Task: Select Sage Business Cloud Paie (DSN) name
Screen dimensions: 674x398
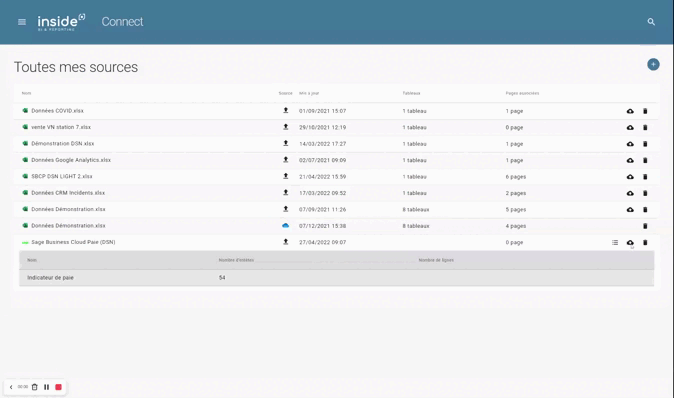Action: [x=73, y=242]
